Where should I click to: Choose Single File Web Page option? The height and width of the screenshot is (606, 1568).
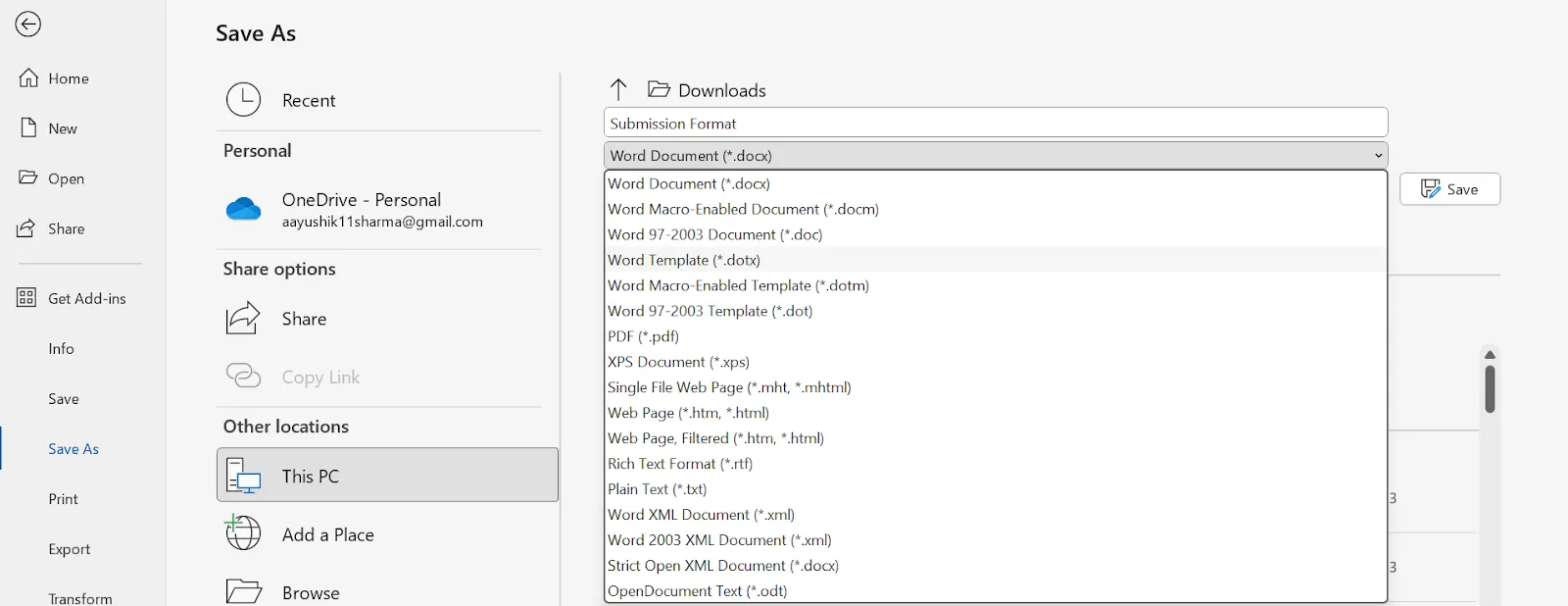996,387
